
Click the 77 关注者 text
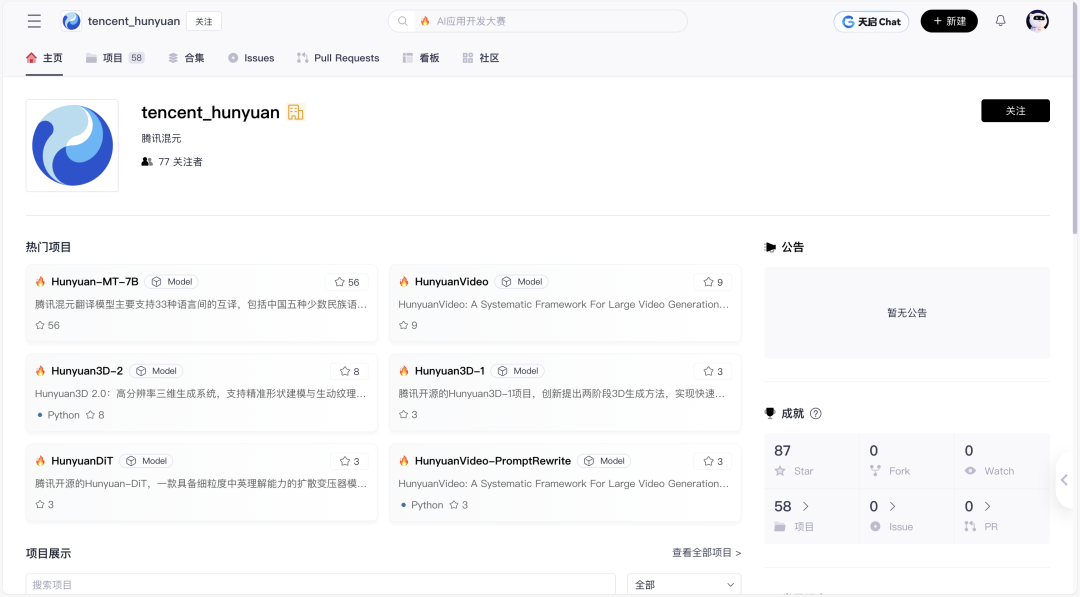(x=180, y=162)
